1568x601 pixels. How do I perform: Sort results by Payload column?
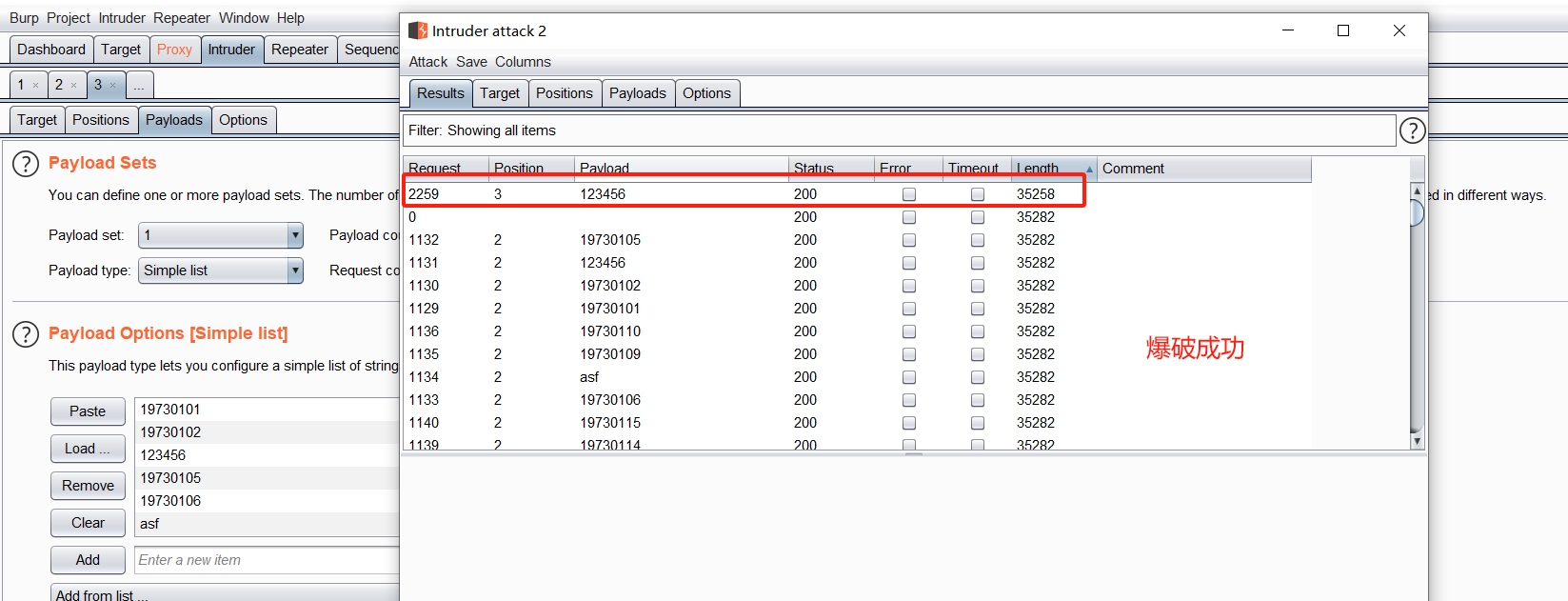pyautogui.click(x=682, y=169)
